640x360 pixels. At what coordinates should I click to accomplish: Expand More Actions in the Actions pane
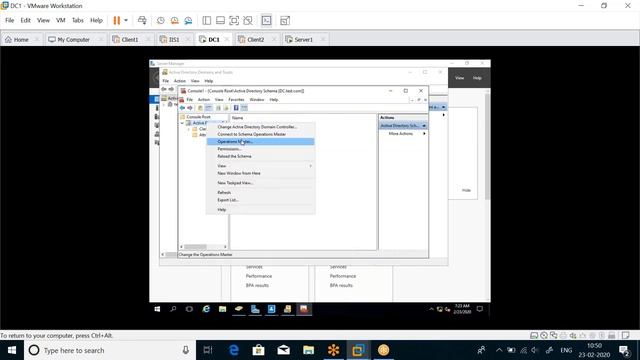403,134
